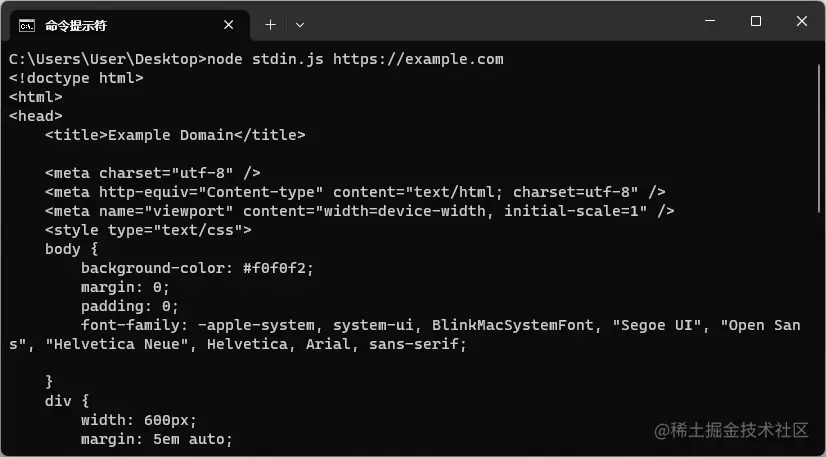This screenshot has width=826, height=457.
Task: Open a new tab with the plus button
Action: pos(270,24)
